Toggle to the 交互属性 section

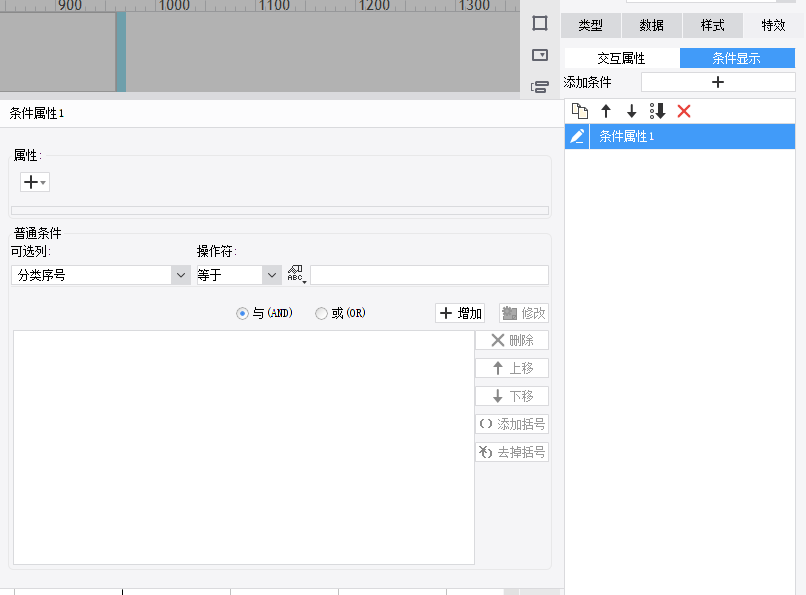(x=621, y=58)
